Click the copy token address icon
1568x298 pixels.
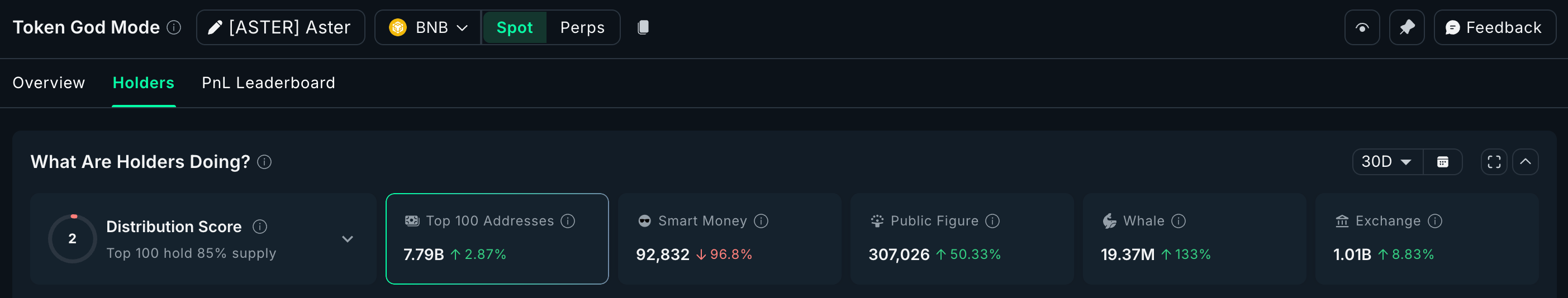[643, 27]
